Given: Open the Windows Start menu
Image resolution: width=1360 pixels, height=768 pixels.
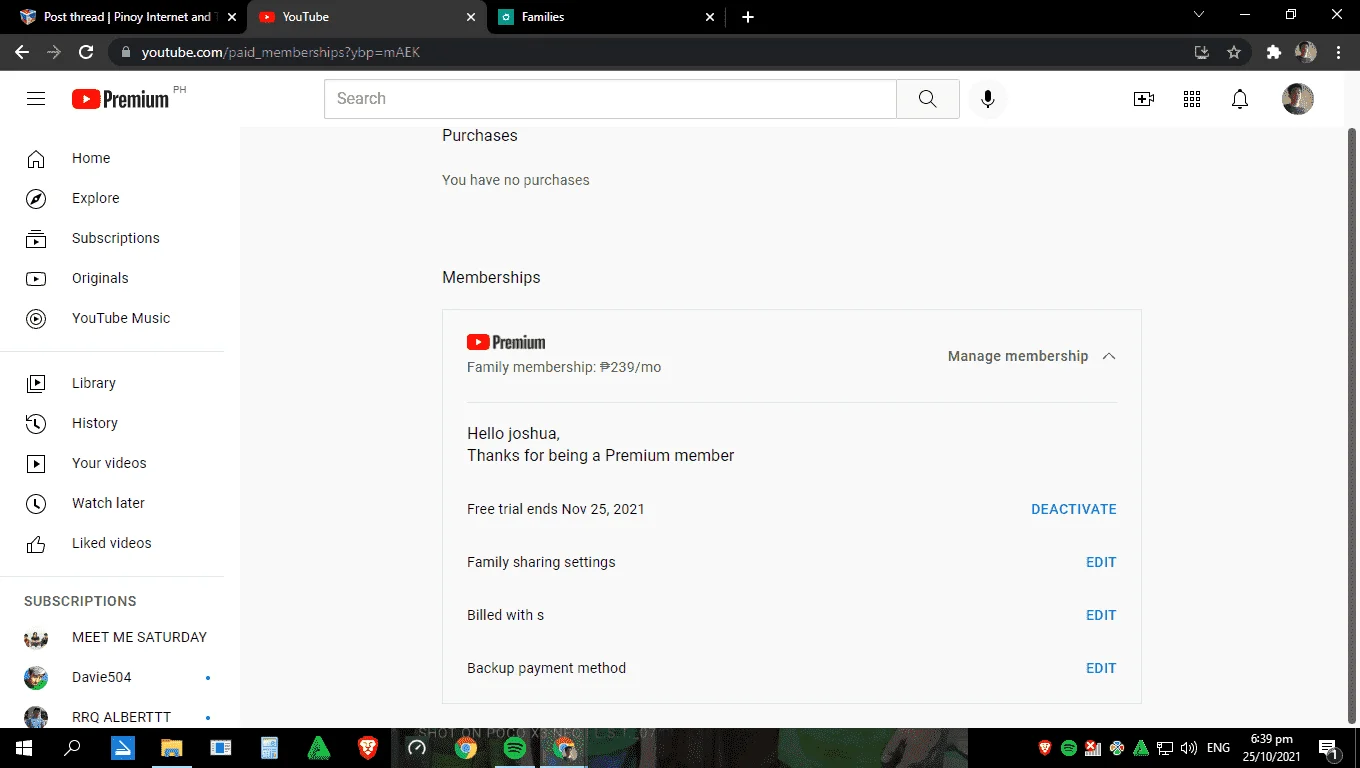Looking at the screenshot, I should pos(24,748).
